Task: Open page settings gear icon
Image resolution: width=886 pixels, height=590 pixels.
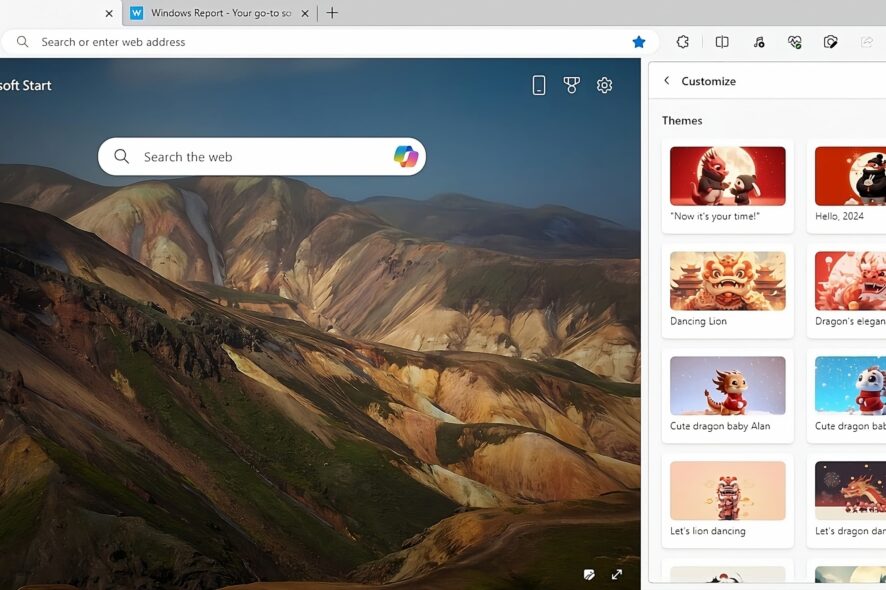Action: pyautogui.click(x=605, y=85)
